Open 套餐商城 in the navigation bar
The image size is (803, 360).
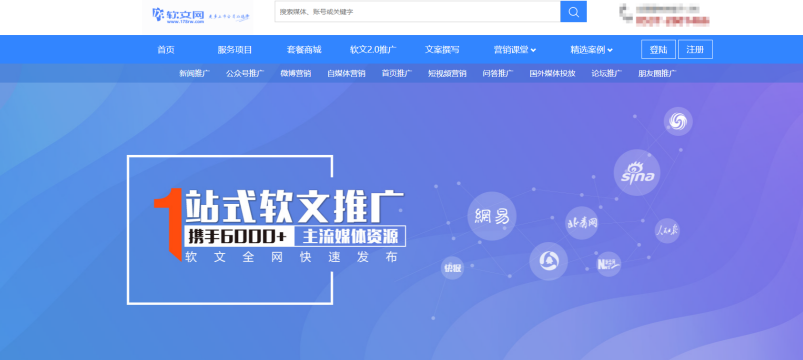point(304,50)
